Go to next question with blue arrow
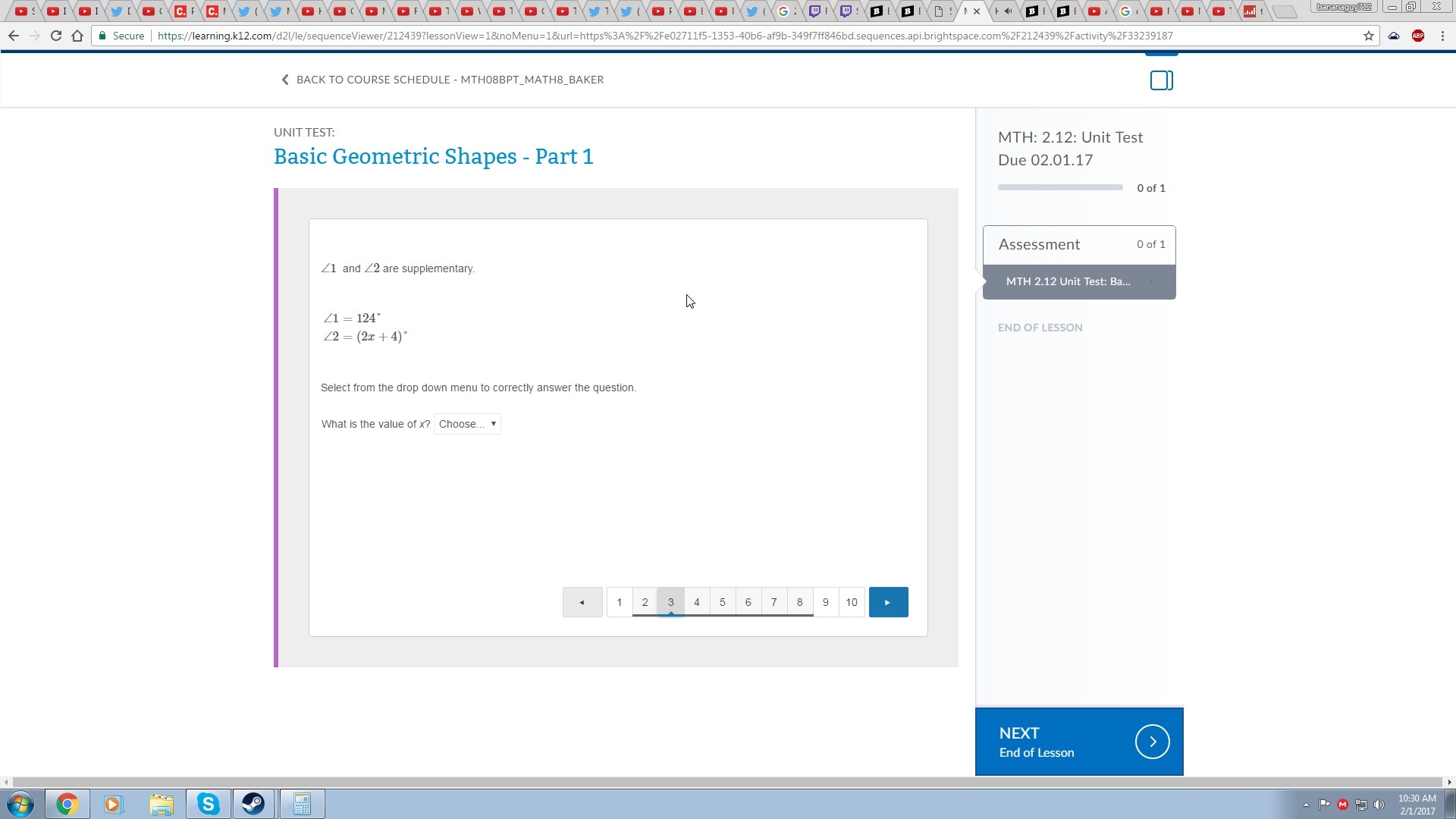The width and height of the screenshot is (1456, 819). pos(888,602)
